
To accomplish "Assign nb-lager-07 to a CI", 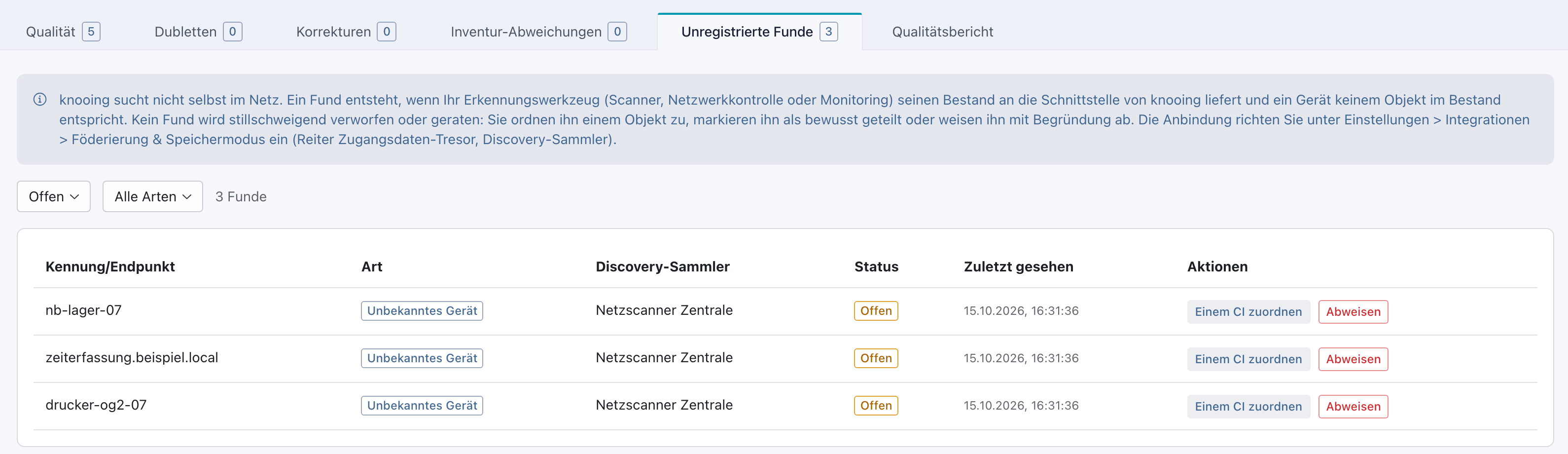I will [1248, 311].
